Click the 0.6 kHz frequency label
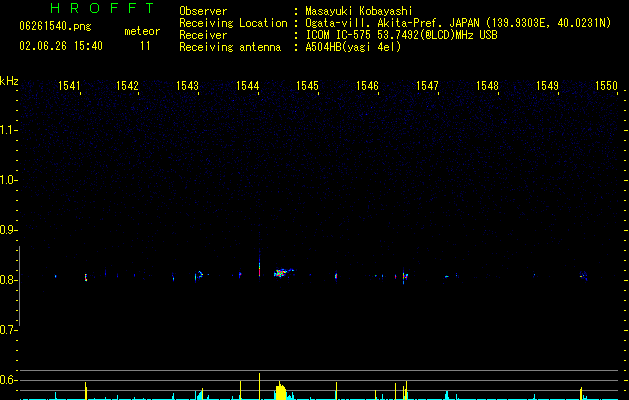Screen dimensions: 629x400 click(8, 380)
